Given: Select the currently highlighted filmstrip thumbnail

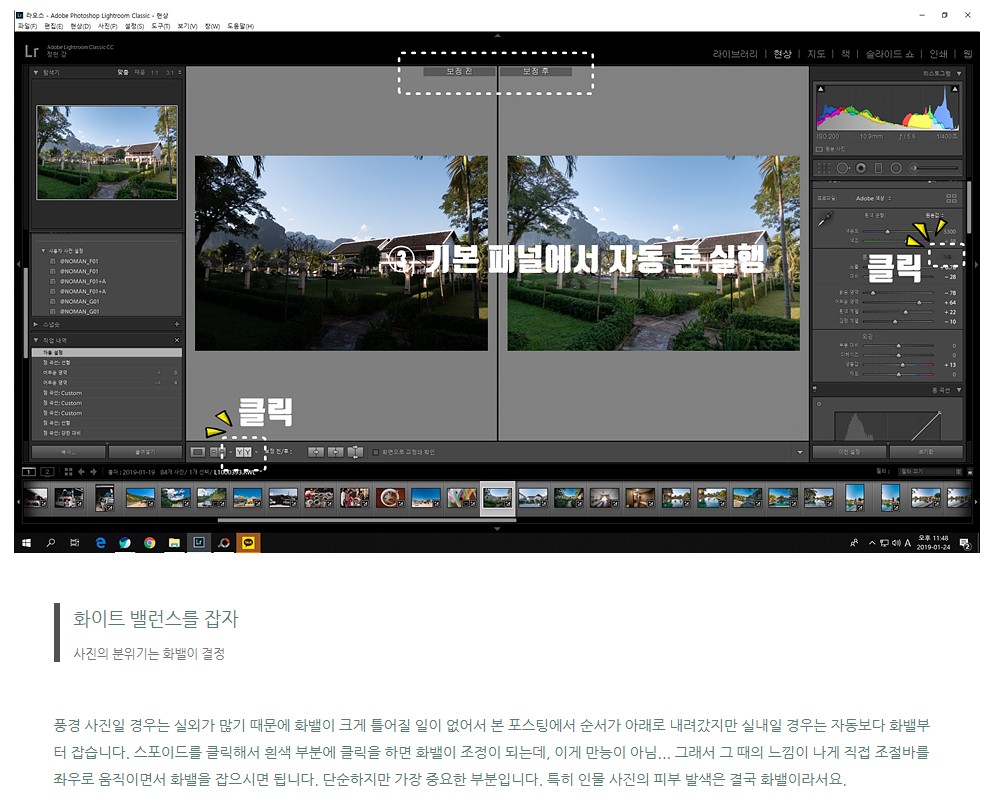Looking at the screenshot, I should pyautogui.click(x=498, y=498).
